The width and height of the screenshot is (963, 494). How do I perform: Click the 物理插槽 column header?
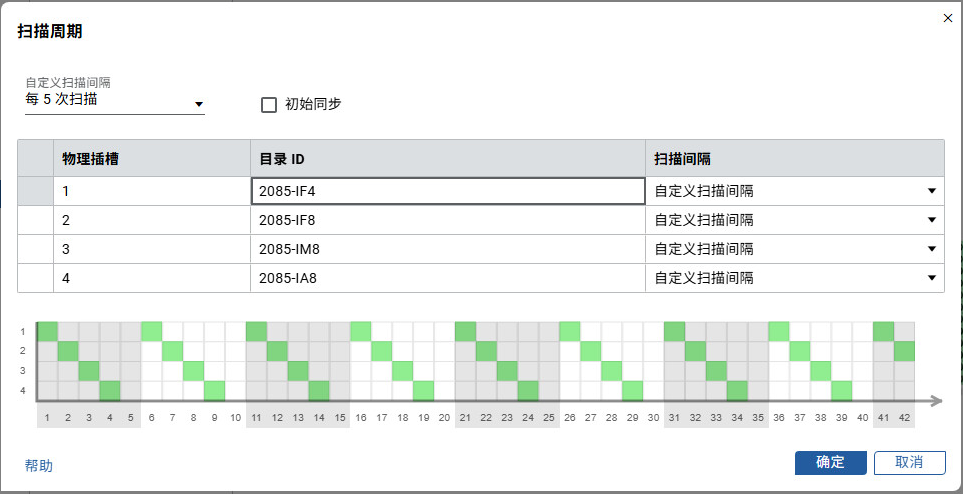click(150, 158)
